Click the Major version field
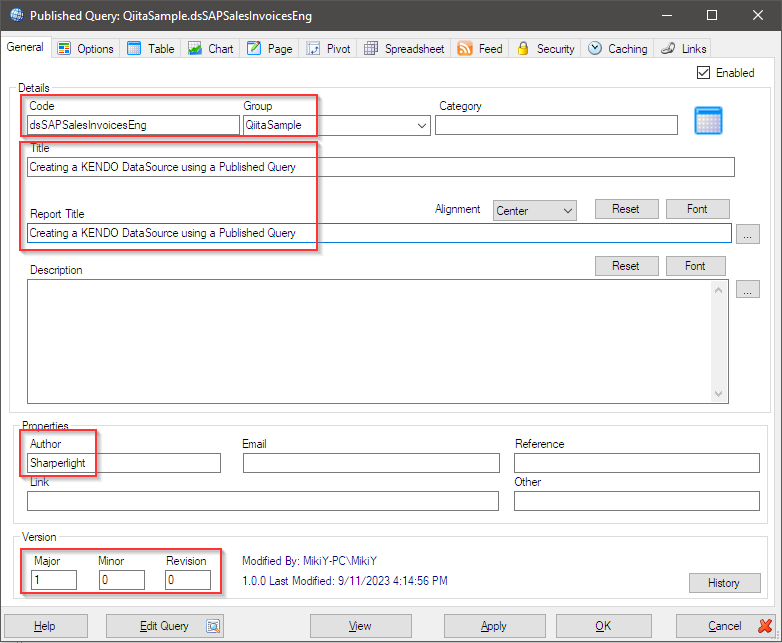 (54, 580)
